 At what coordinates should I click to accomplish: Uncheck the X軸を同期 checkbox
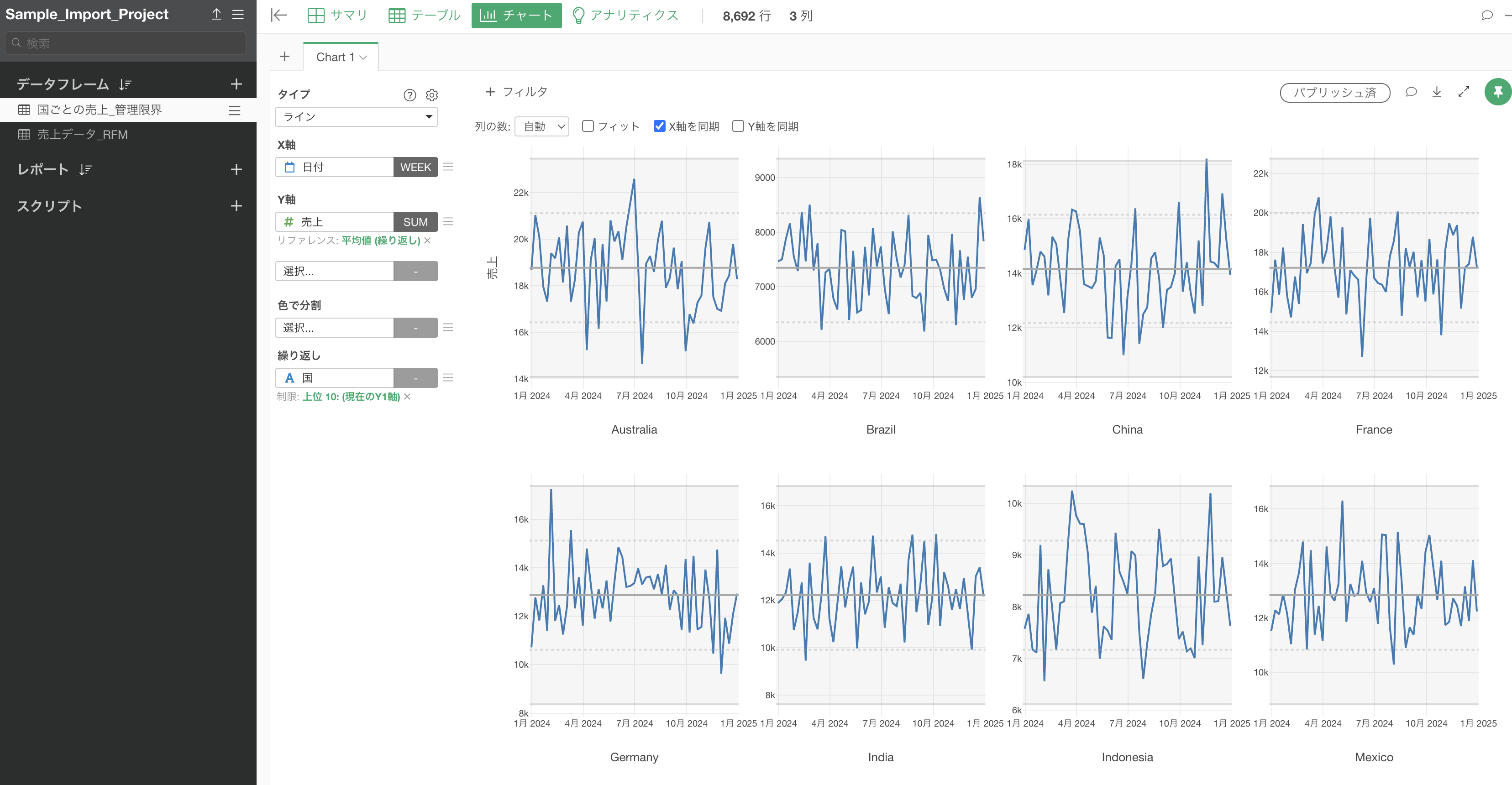(x=659, y=126)
